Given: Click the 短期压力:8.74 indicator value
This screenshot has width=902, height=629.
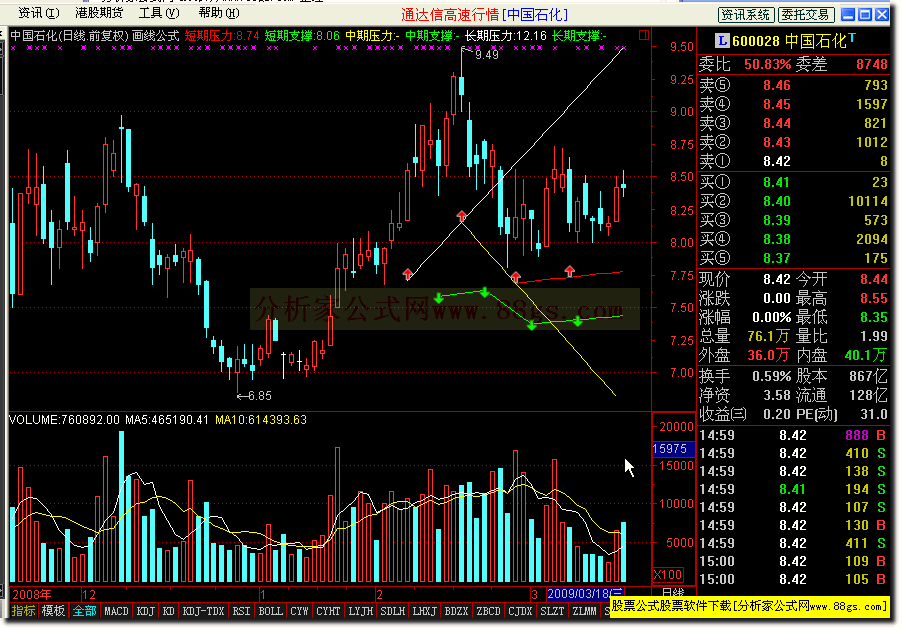Looking at the screenshot, I should [222, 36].
